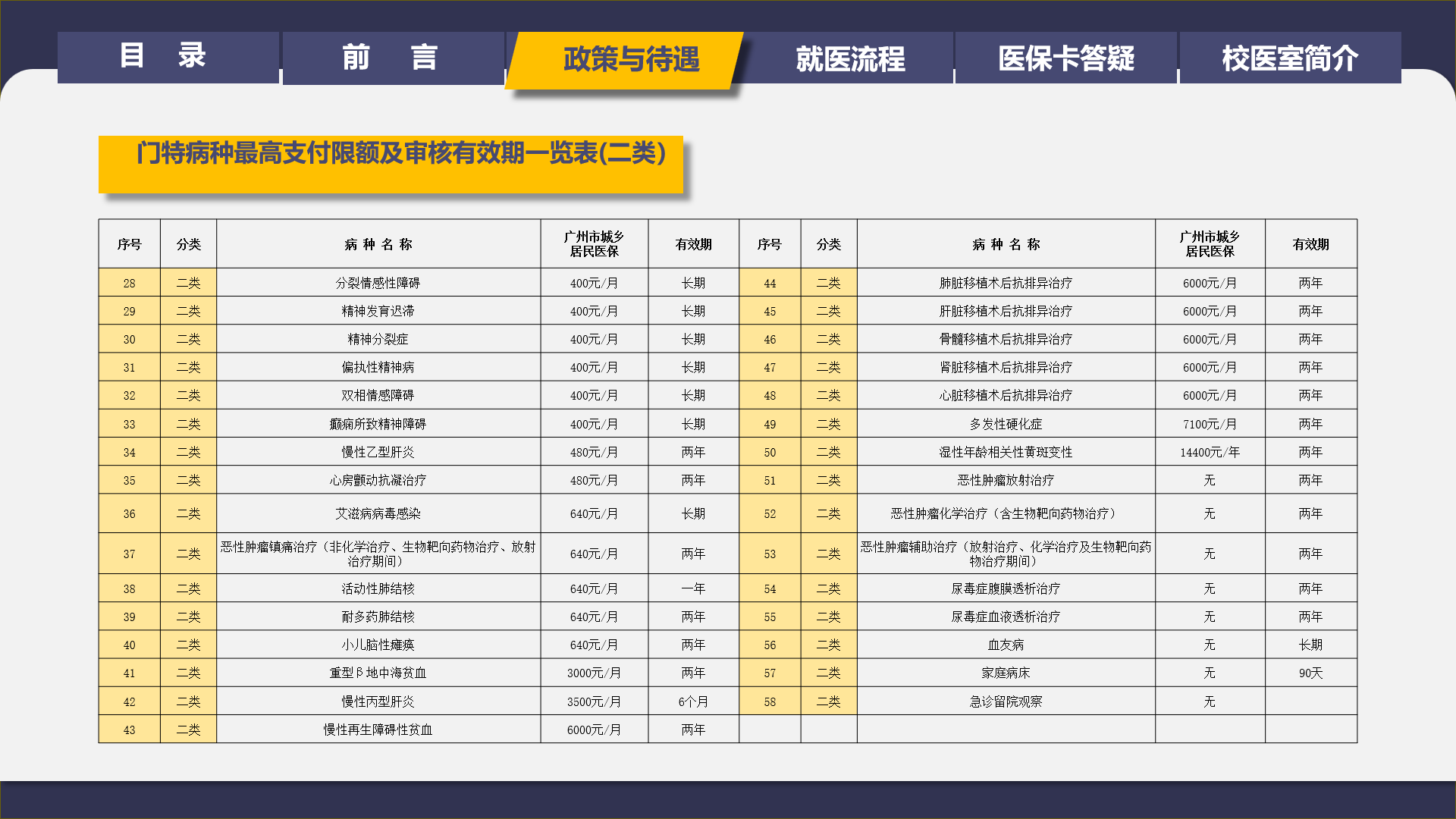
Task: Click the right 有效期 column header
Action: 1311,244
